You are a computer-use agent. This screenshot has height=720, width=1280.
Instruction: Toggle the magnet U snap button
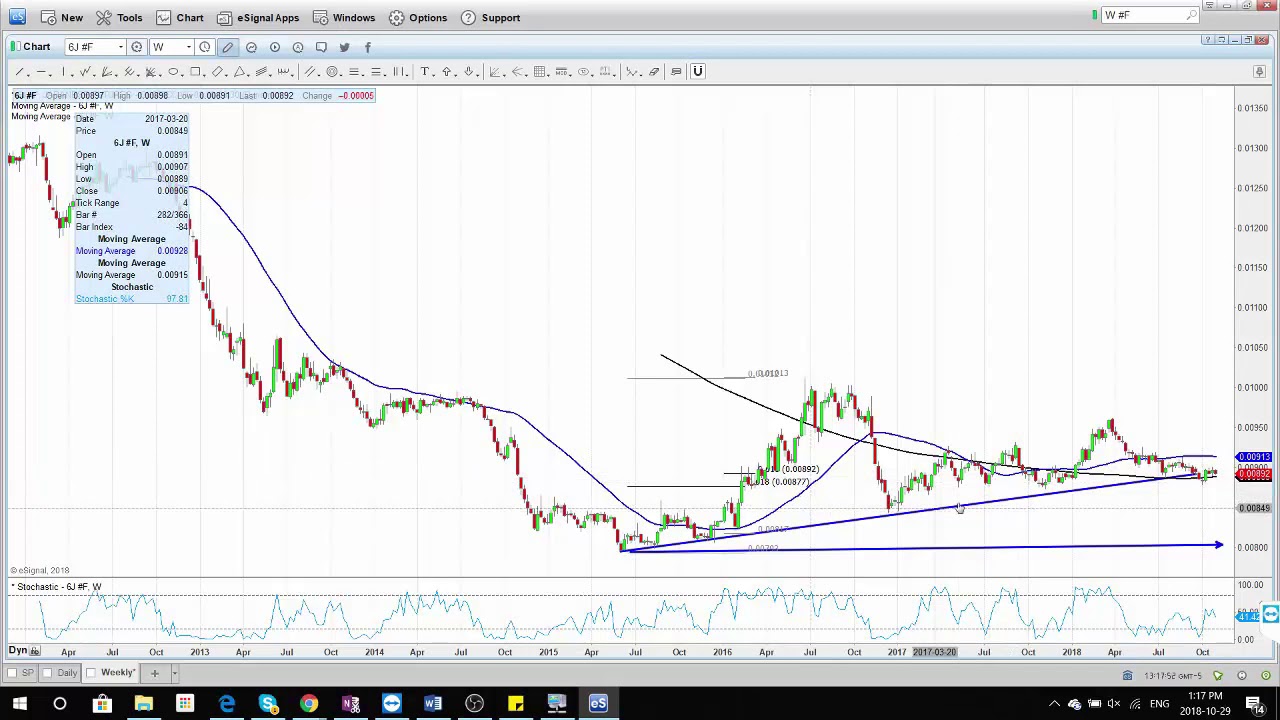coord(698,72)
